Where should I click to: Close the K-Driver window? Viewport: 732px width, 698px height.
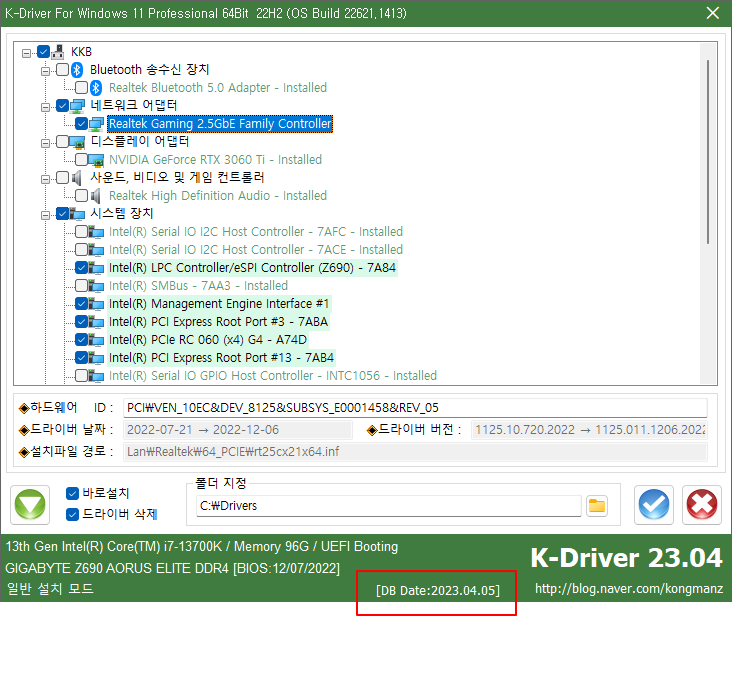click(713, 13)
